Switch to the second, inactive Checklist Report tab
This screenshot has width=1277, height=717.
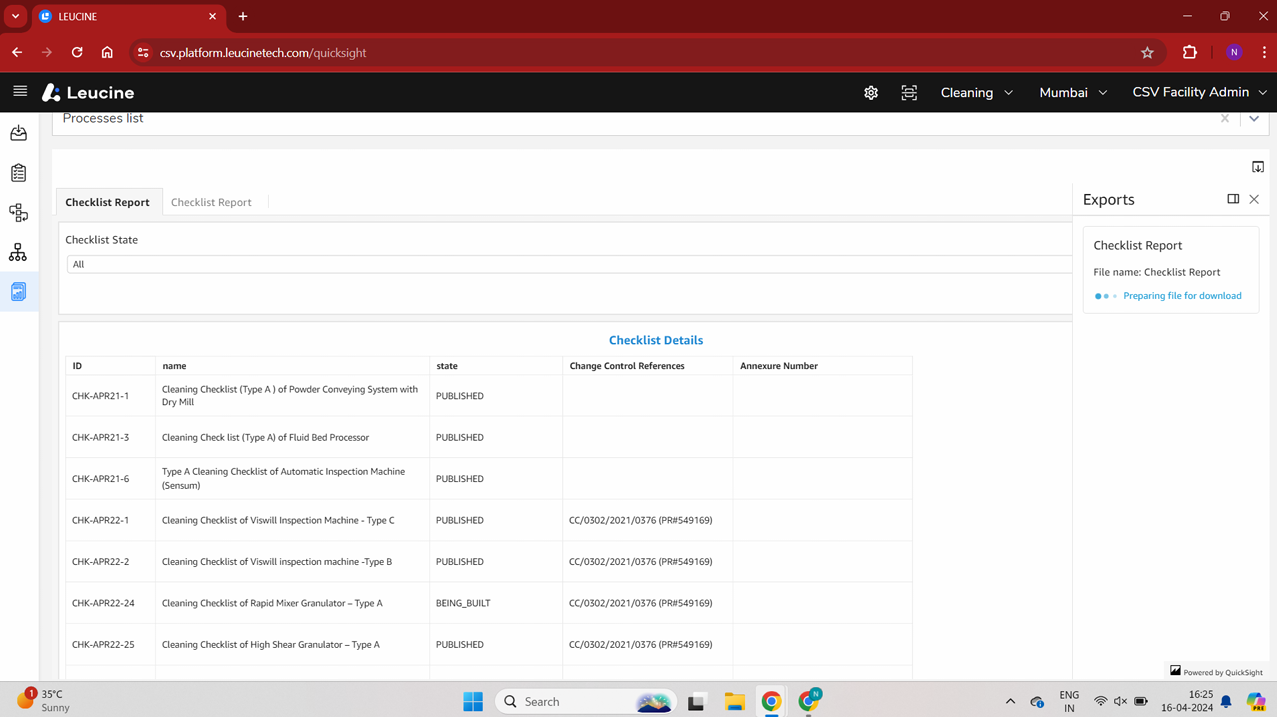[x=211, y=202]
